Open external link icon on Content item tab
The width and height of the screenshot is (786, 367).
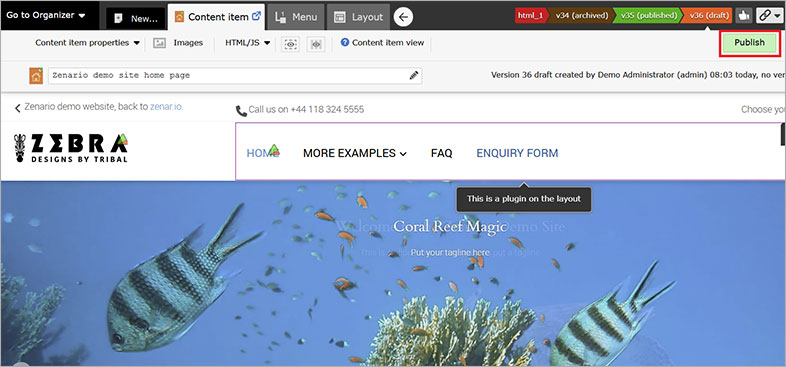pyautogui.click(x=257, y=16)
